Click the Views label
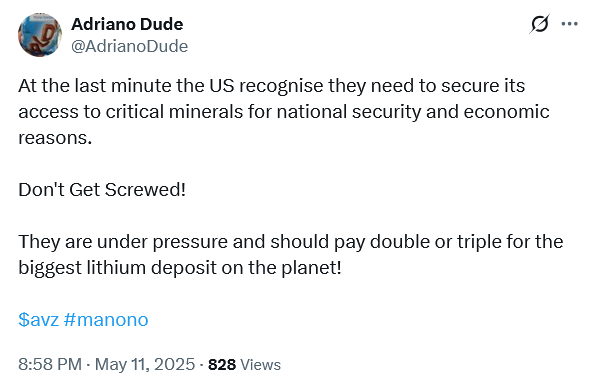The width and height of the screenshot is (598, 382). click(261, 365)
